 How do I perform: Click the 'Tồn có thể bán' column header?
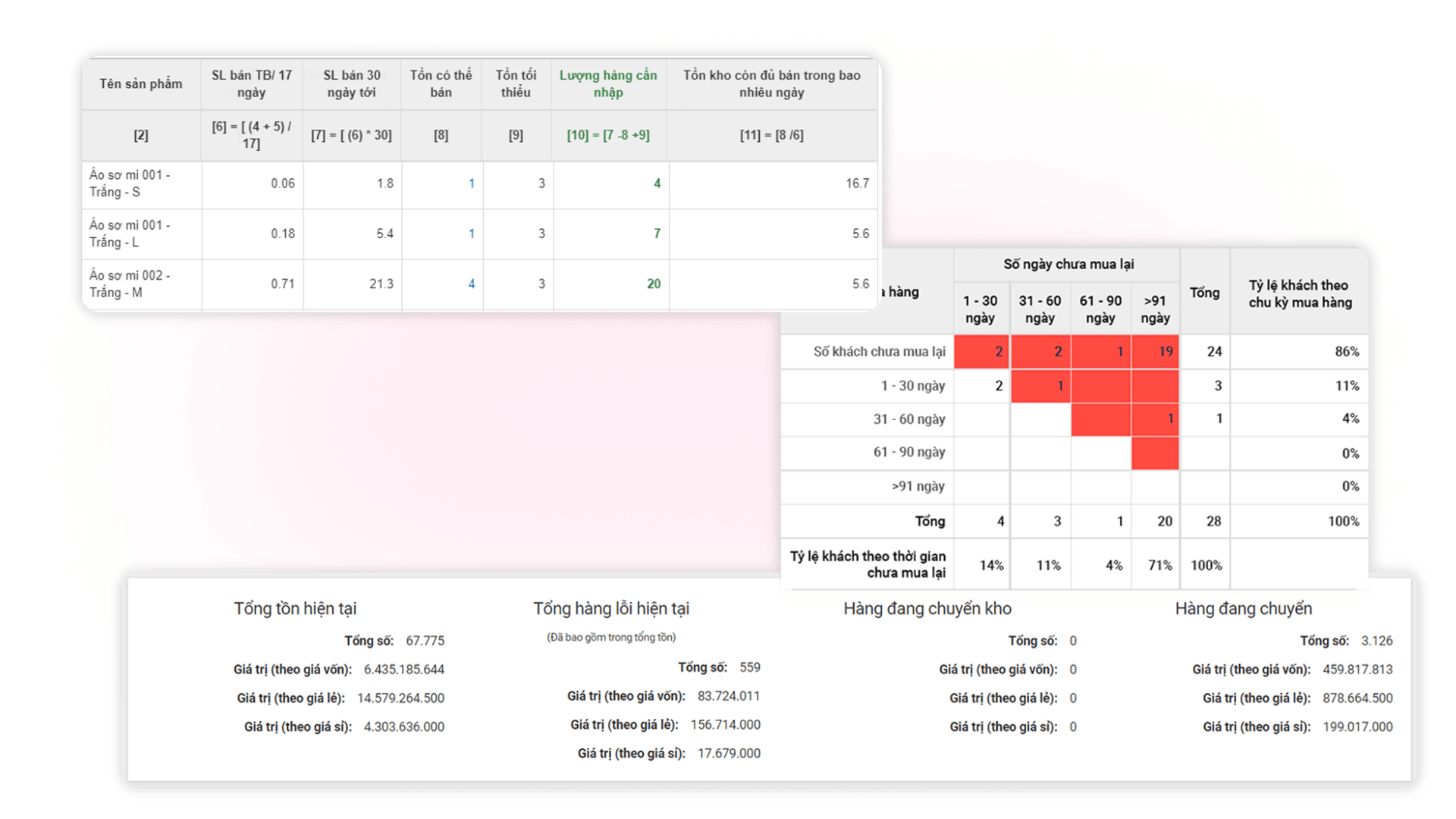[x=441, y=83]
